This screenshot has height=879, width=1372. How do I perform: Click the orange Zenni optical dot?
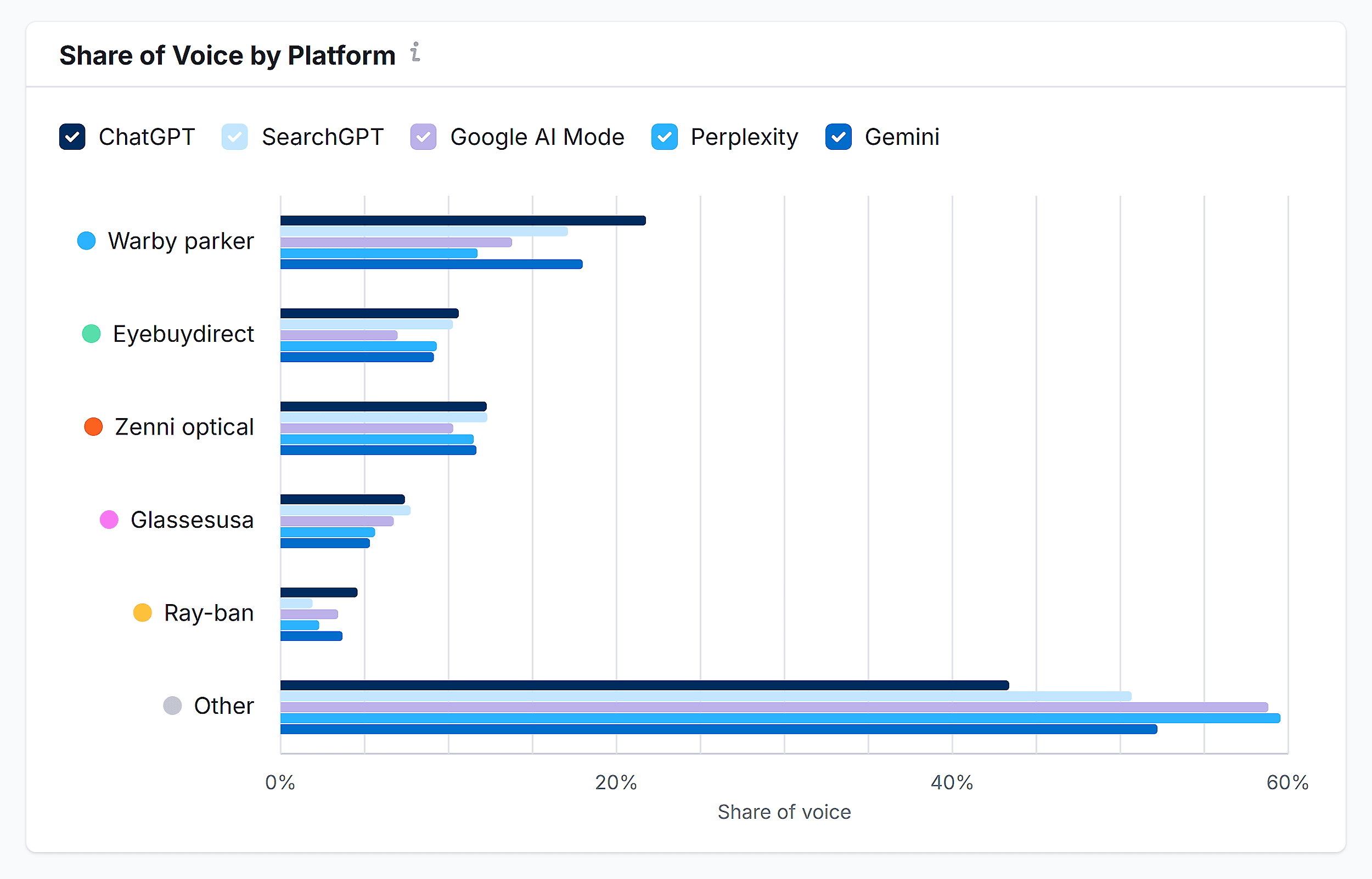click(94, 427)
